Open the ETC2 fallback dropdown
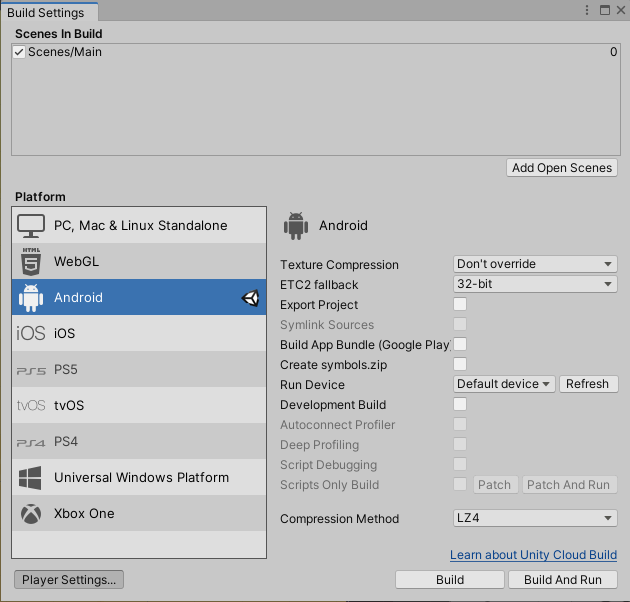This screenshot has height=602, width=630. pyautogui.click(x=535, y=284)
